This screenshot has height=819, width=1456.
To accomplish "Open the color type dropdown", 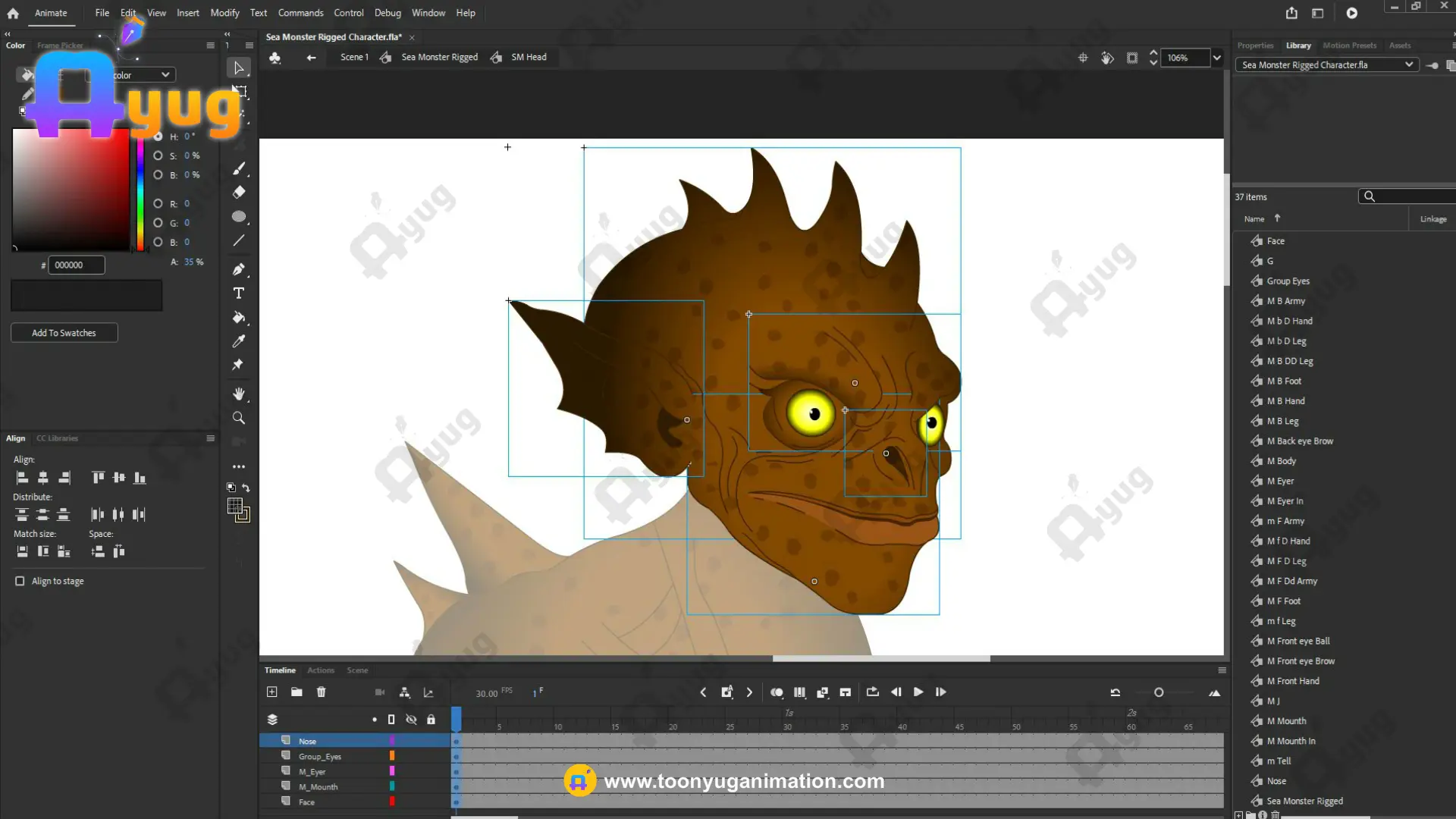I will click(165, 74).
